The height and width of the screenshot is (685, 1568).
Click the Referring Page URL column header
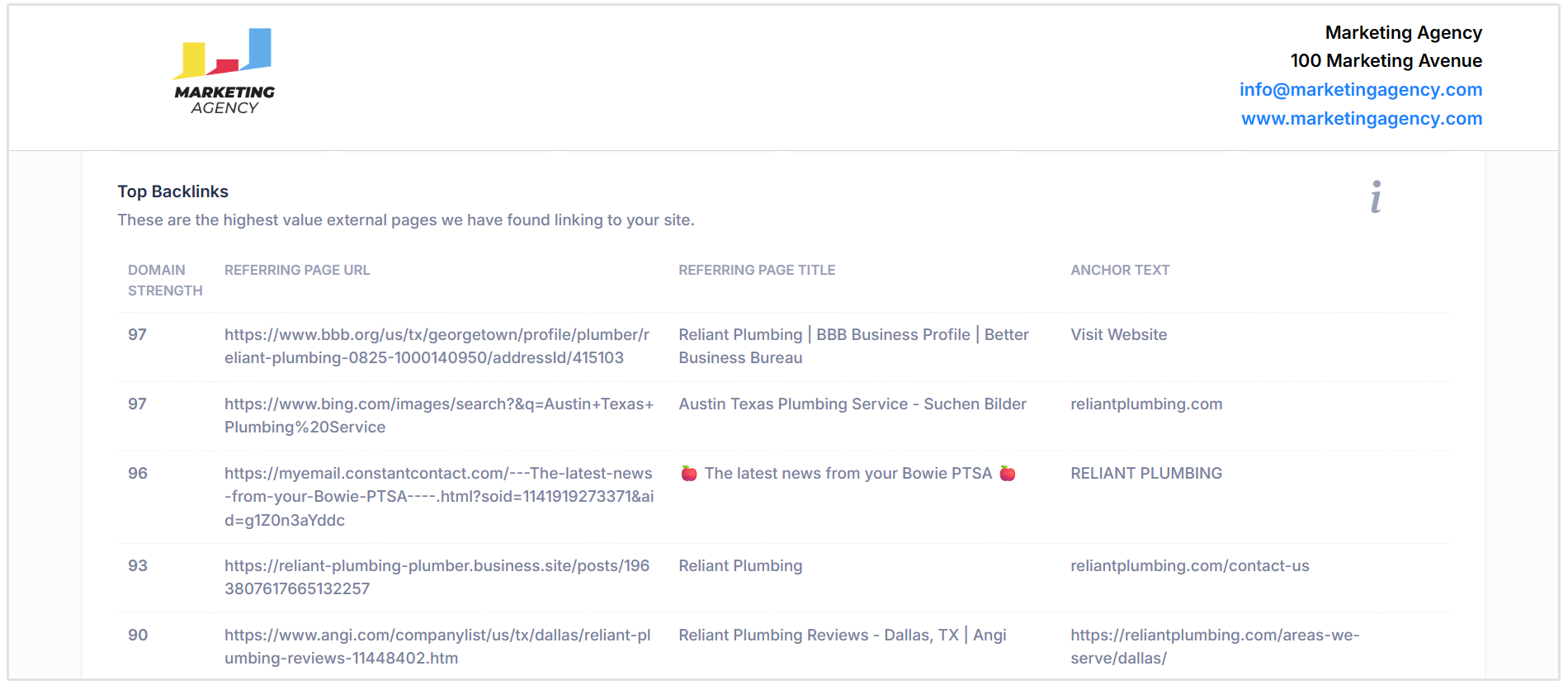[x=297, y=270]
